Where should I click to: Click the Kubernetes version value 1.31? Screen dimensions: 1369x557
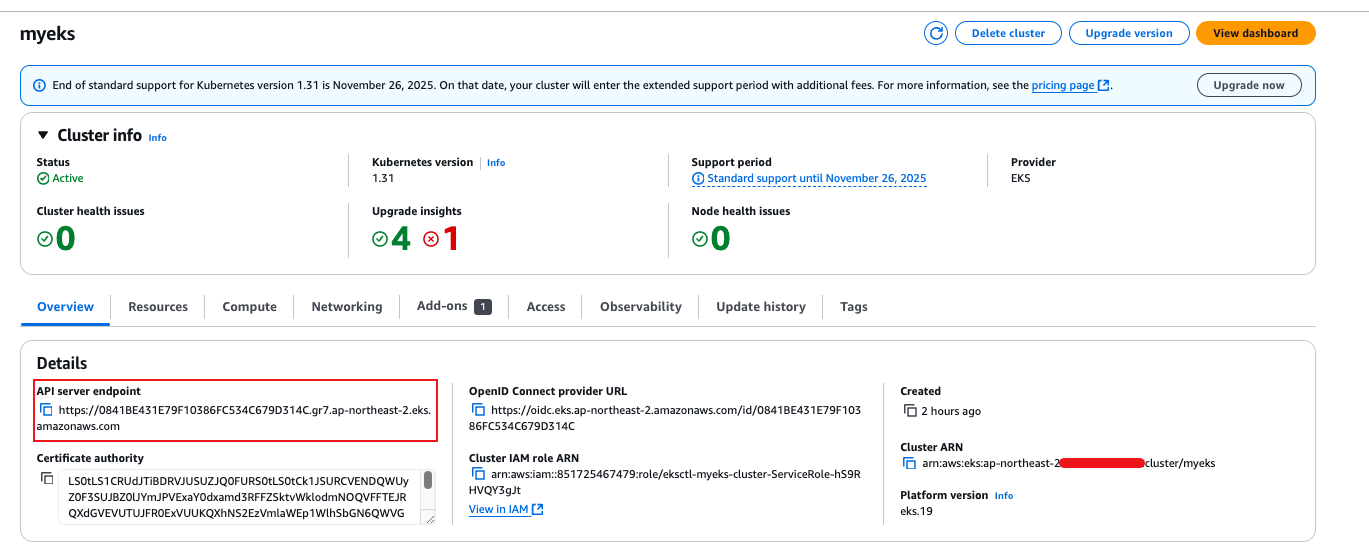click(383, 178)
